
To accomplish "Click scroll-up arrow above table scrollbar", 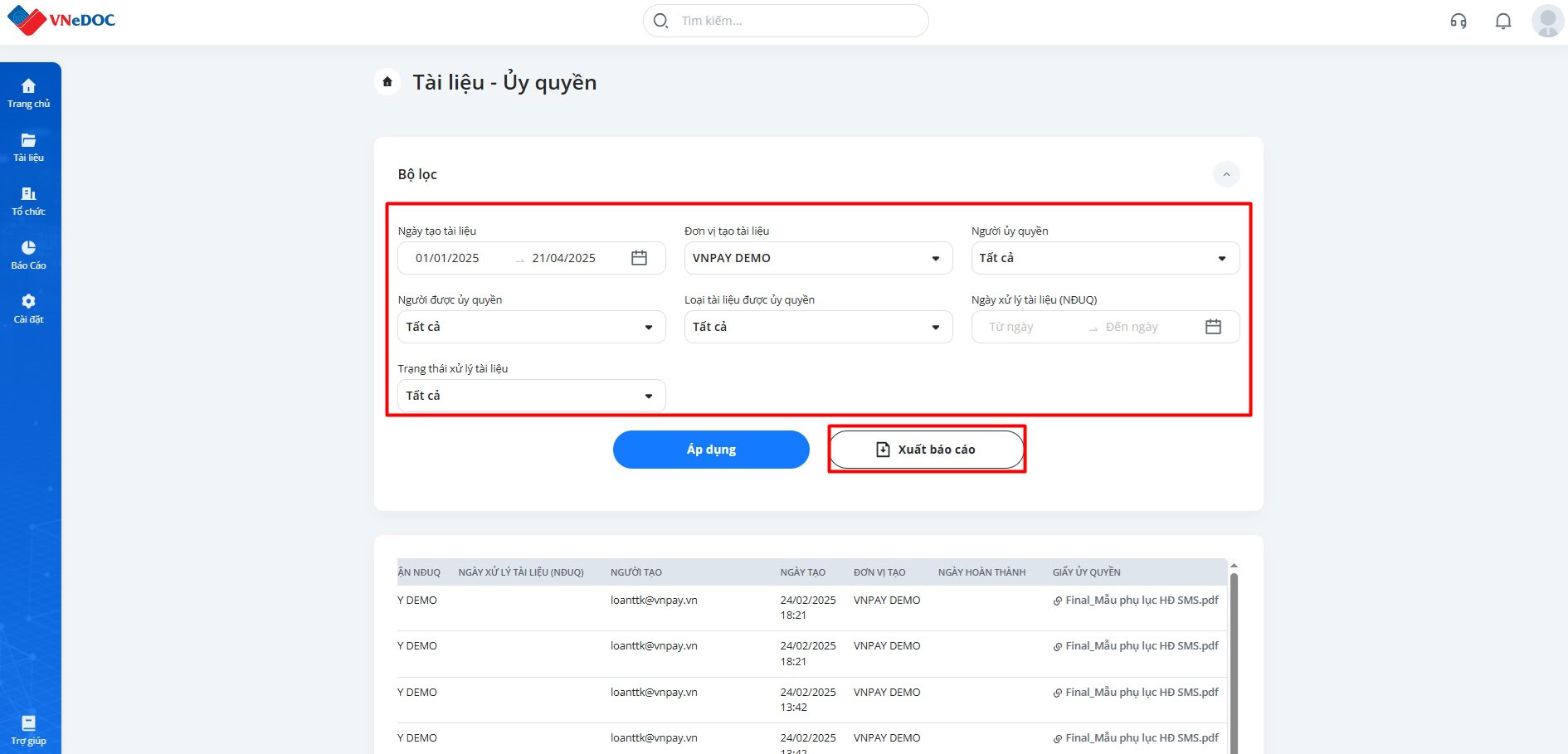I will tap(1234, 566).
